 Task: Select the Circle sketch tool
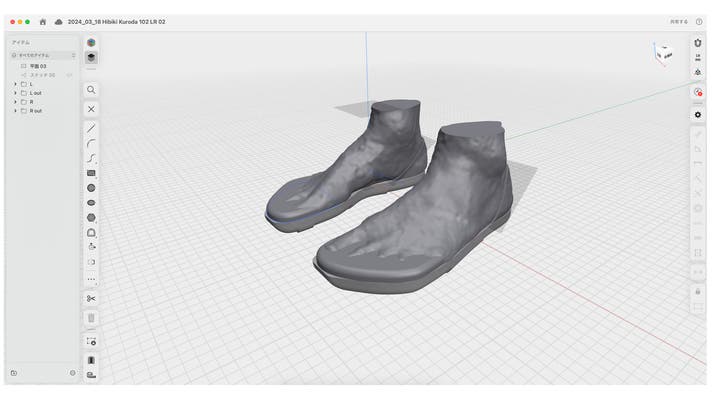(x=91, y=187)
